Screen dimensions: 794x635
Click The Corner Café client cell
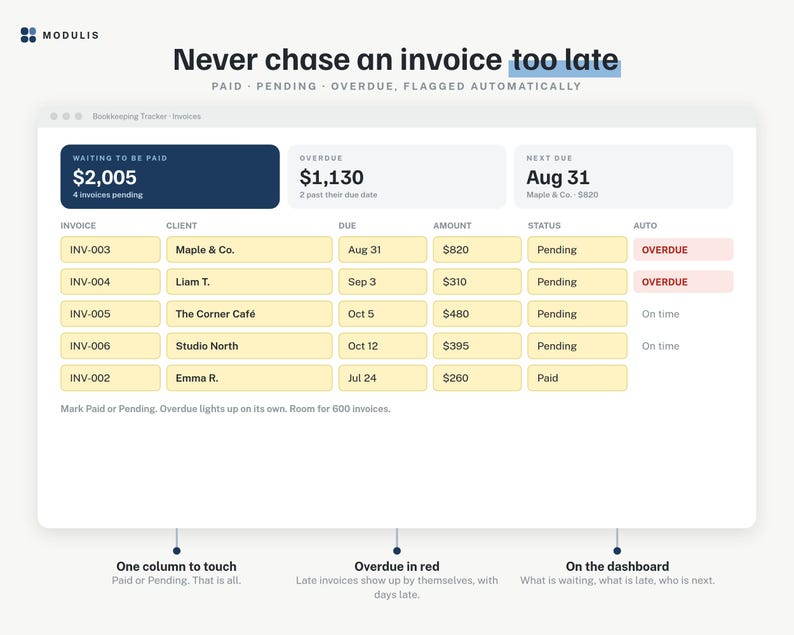click(249, 314)
